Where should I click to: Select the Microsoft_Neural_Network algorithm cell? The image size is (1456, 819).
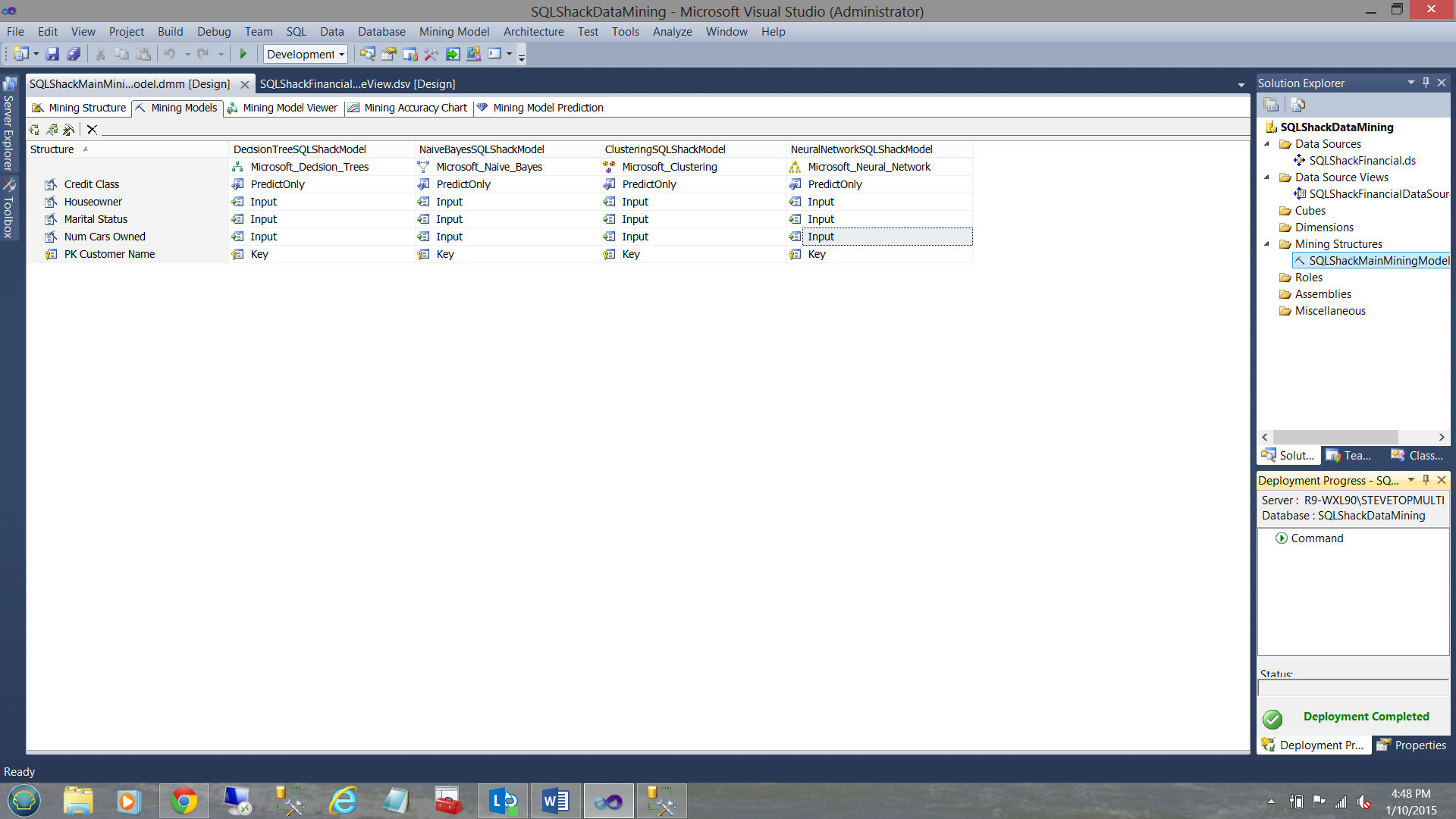[x=868, y=167]
